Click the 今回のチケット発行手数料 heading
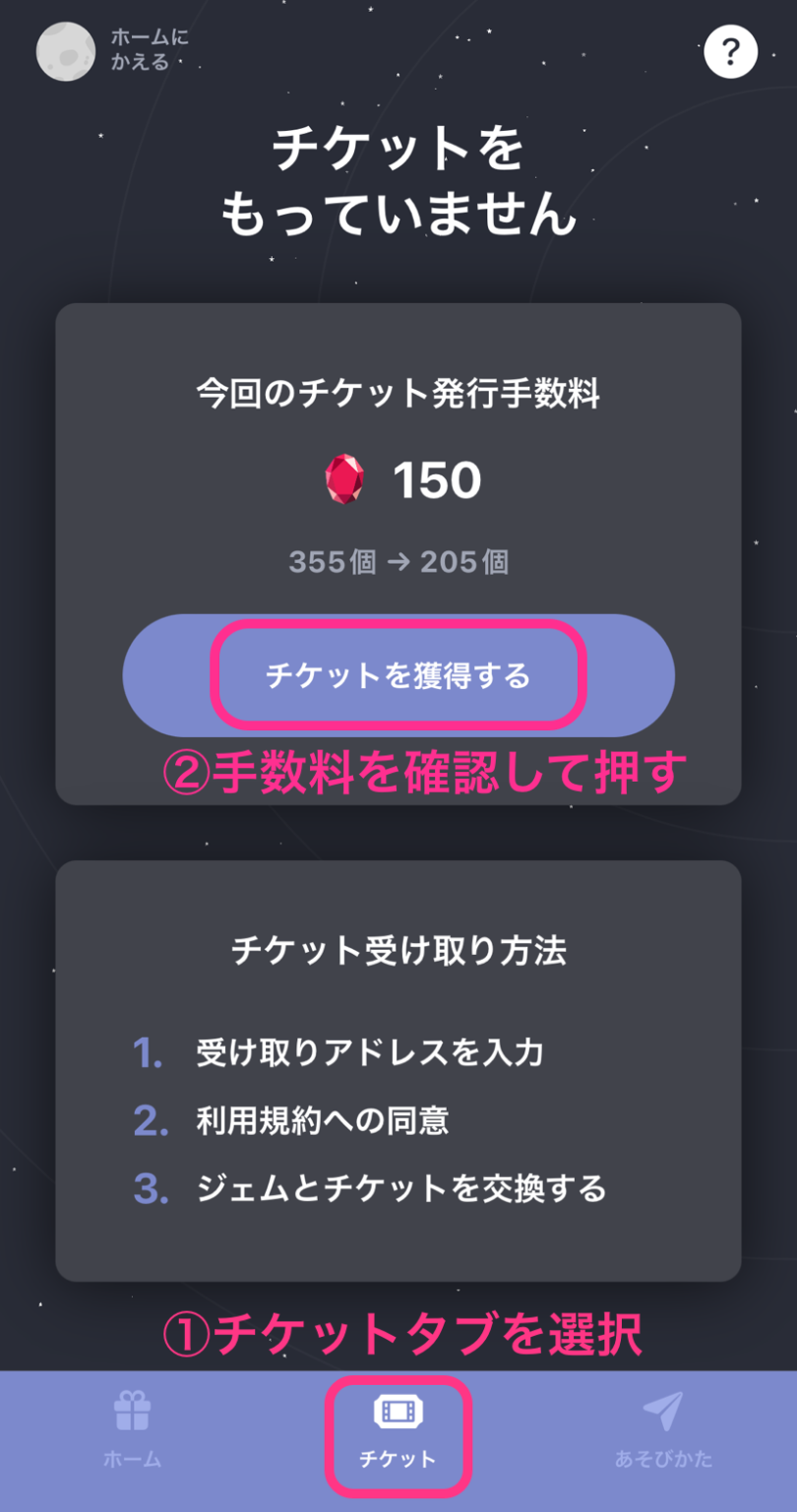This screenshot has height=1512, width=797. (x=398, y=395)
